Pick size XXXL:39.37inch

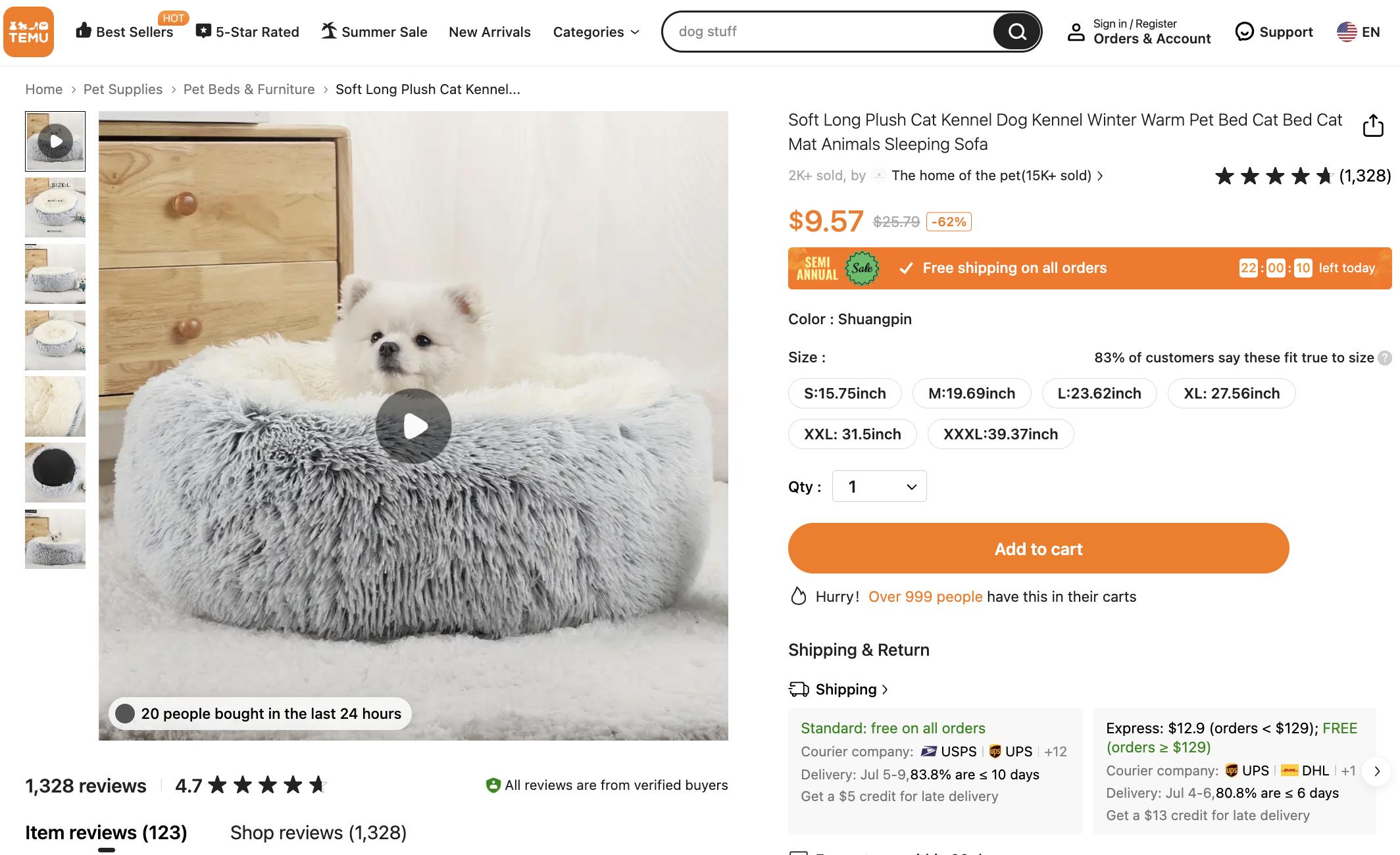point(1000,434)
